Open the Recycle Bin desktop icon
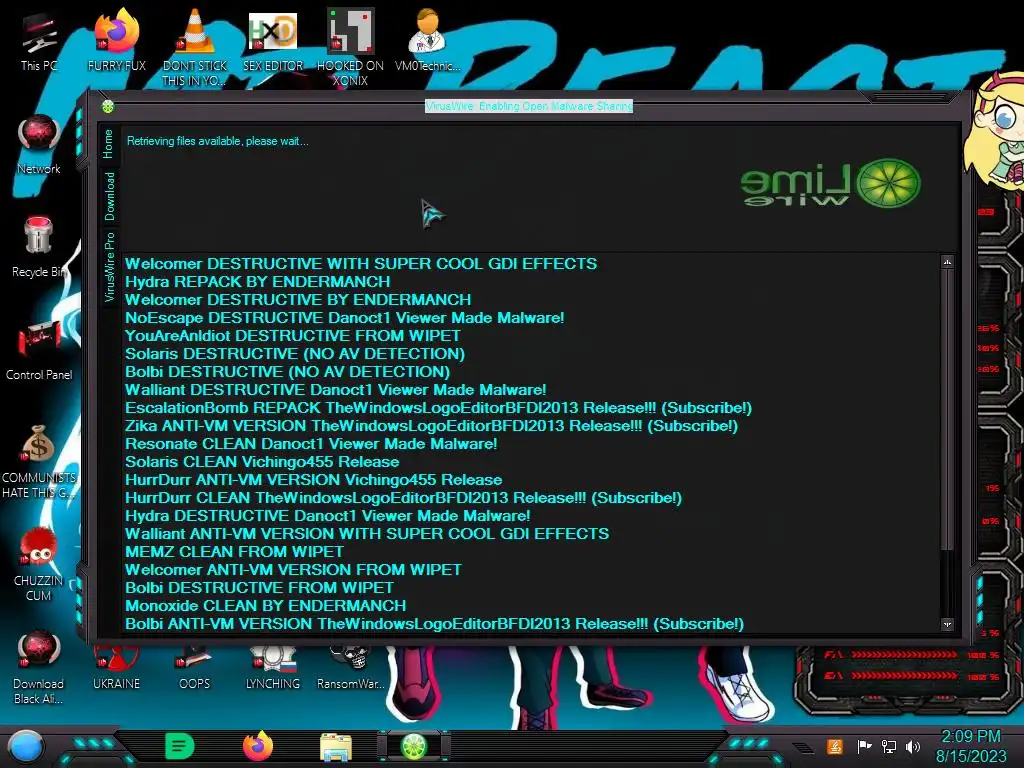 [39, 248]
